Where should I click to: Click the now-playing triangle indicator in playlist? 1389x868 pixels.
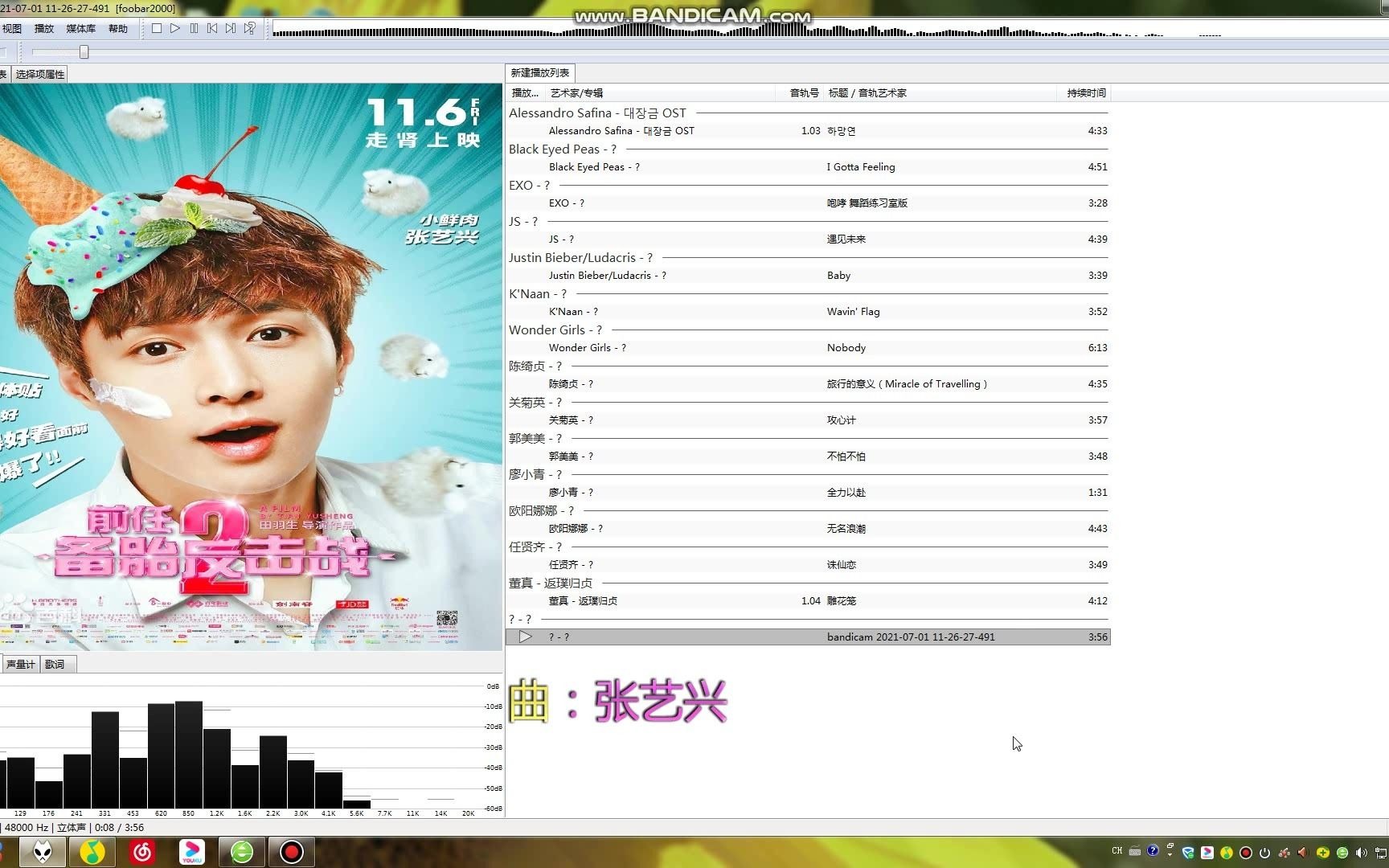click(525, 637)
